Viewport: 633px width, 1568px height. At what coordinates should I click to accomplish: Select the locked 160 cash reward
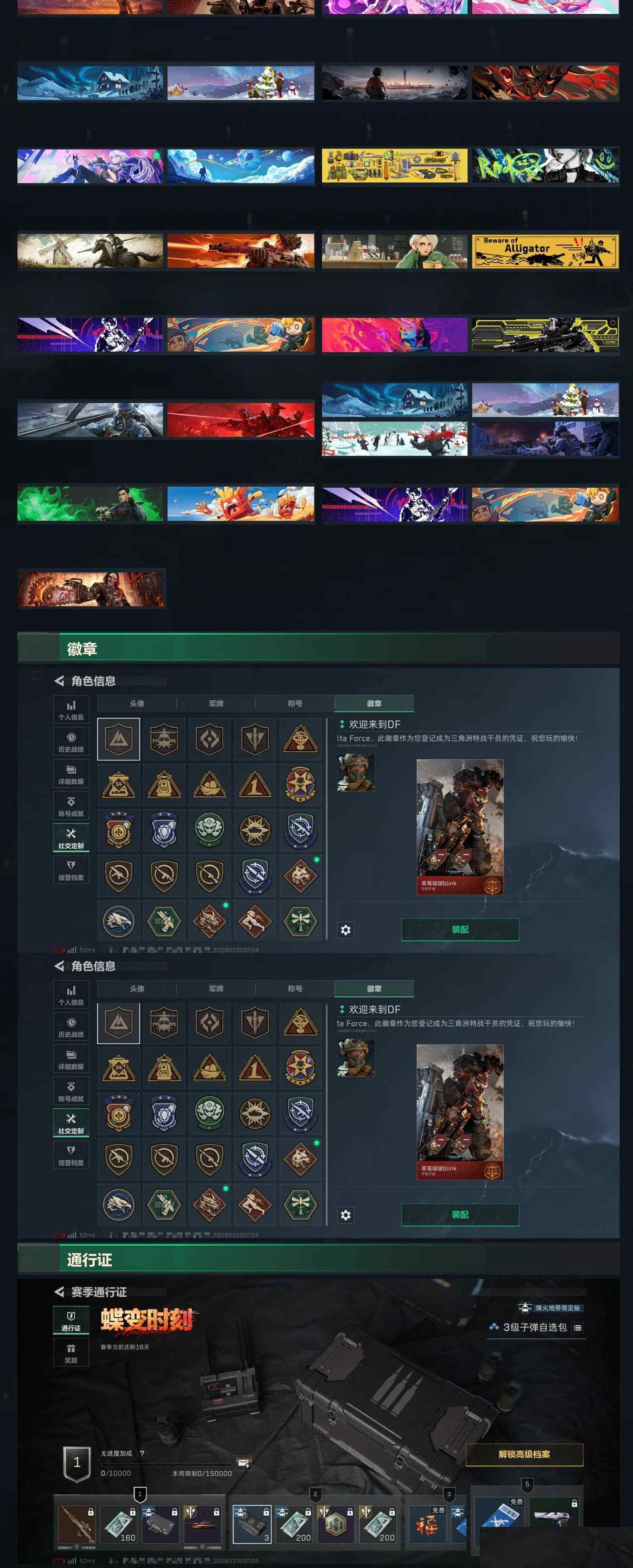coord(119,1524)
